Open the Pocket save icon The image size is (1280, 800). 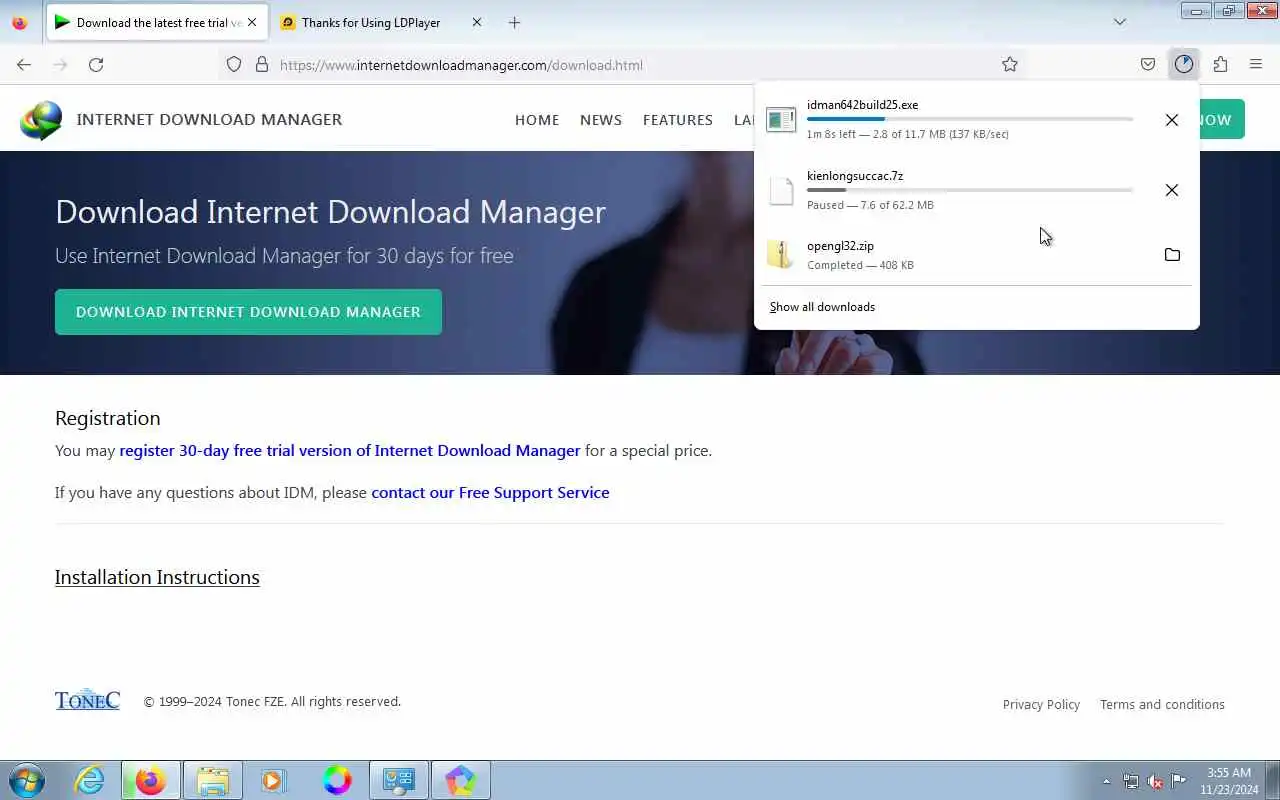click(1148, 65)
